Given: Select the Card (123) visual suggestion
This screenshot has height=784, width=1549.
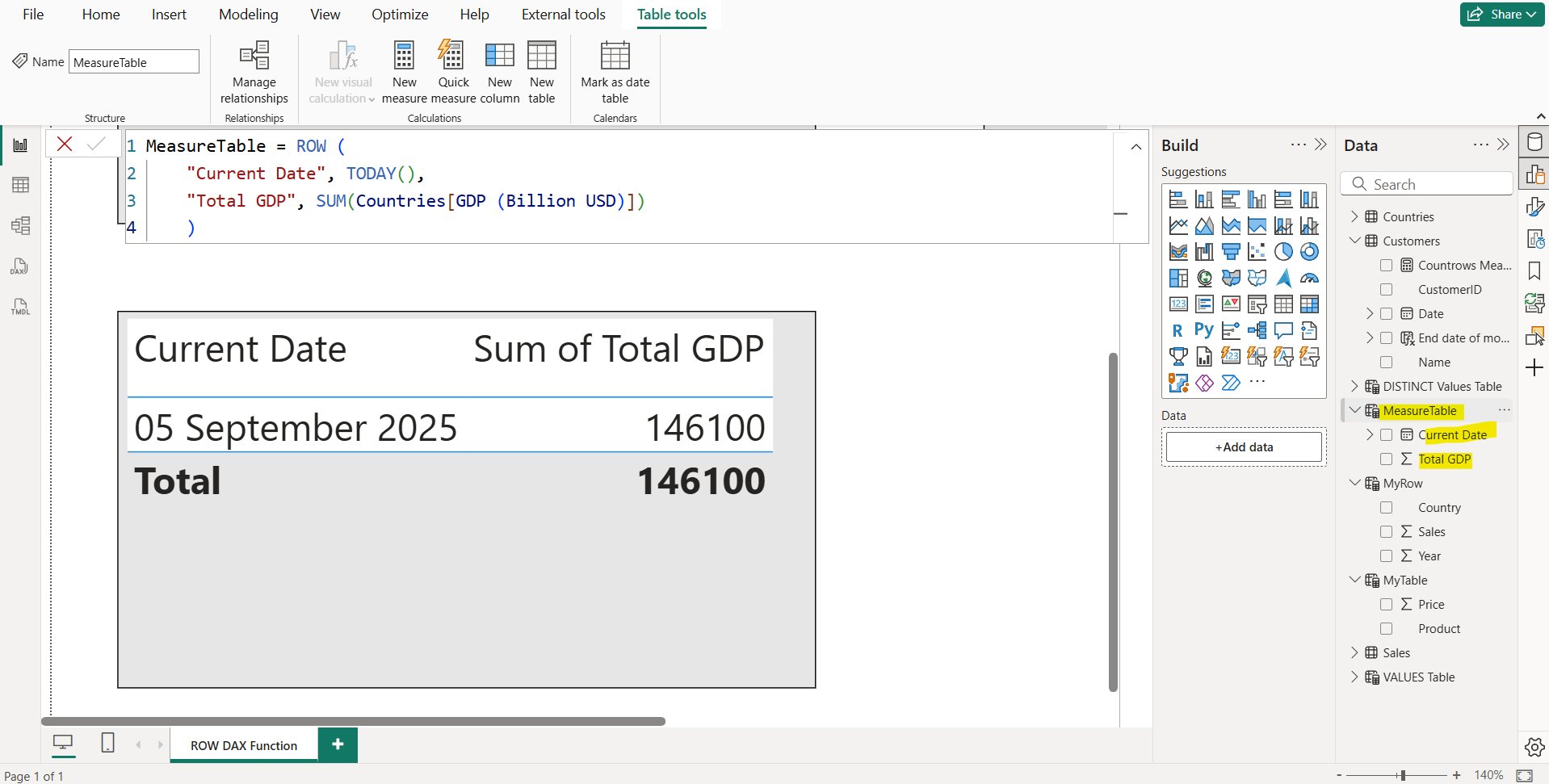Looking at the screenshot, I should click(x=1179, y=304).
